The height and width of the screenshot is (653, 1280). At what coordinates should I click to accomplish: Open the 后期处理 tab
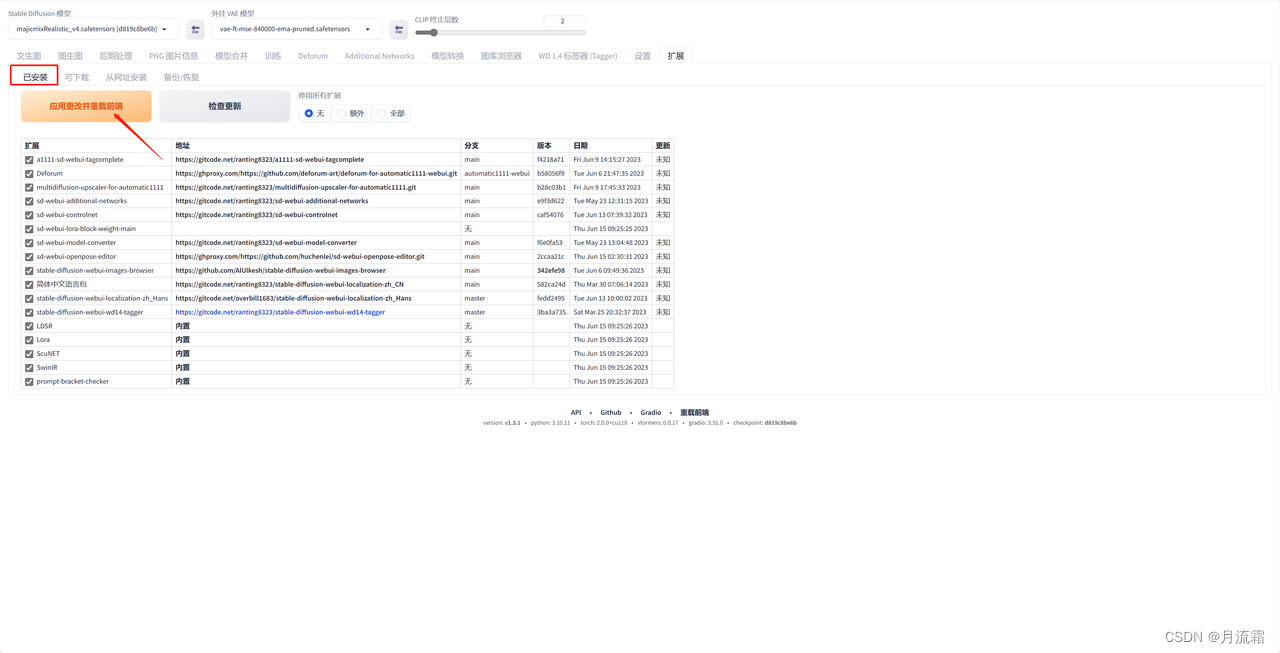tap(116, 56)
